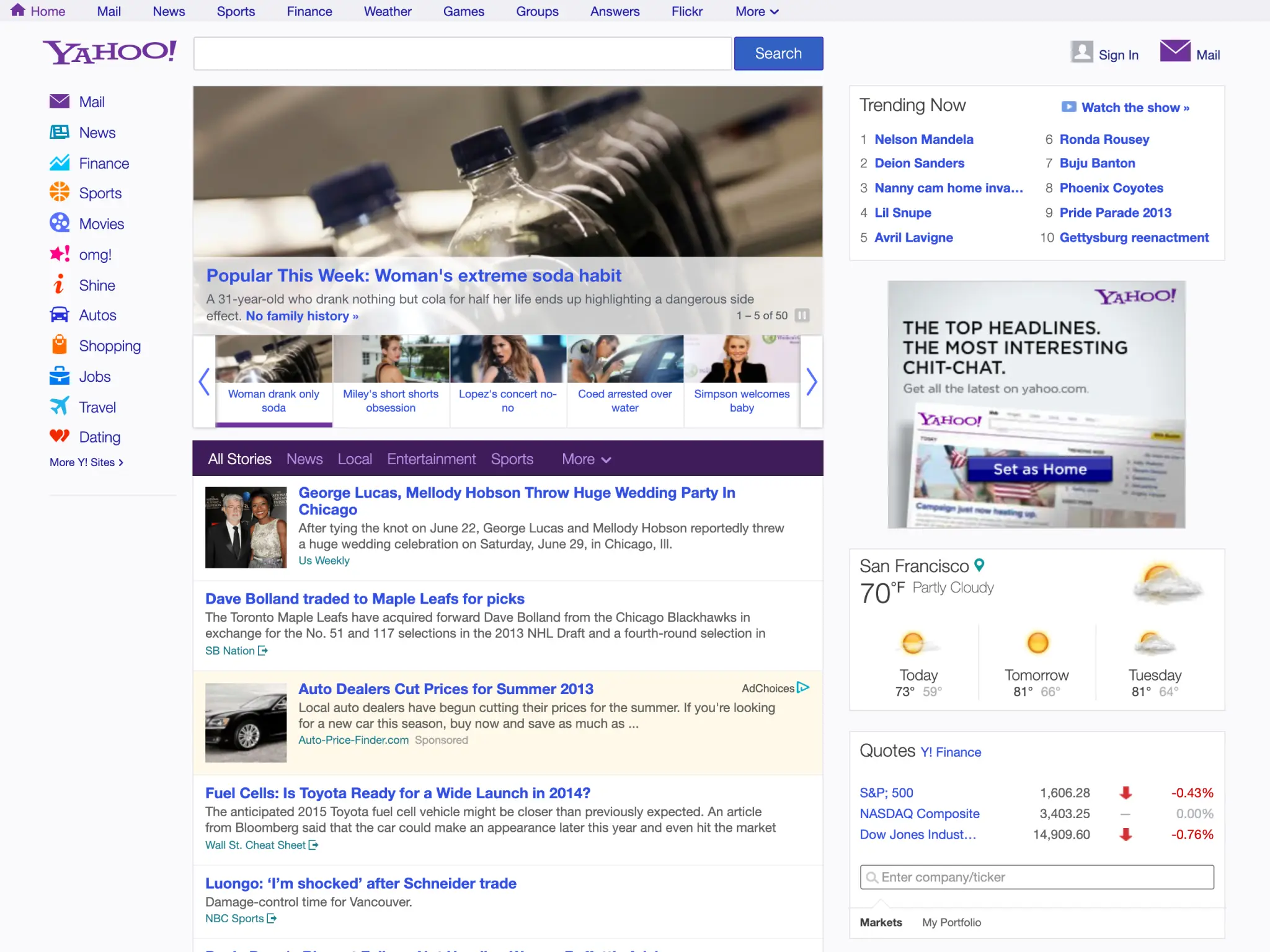Open the Miley's short shorts obsession thumbnail
The image size is (1270, 952).
(x=391, y=359)
